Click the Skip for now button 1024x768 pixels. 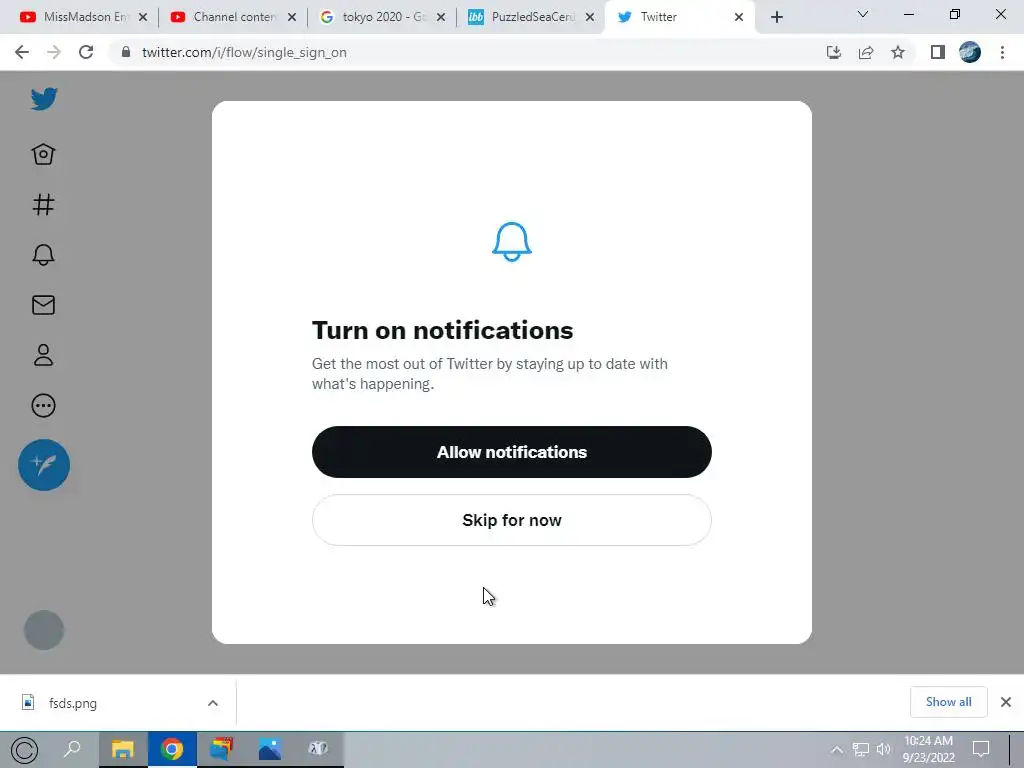pos(511,520)
